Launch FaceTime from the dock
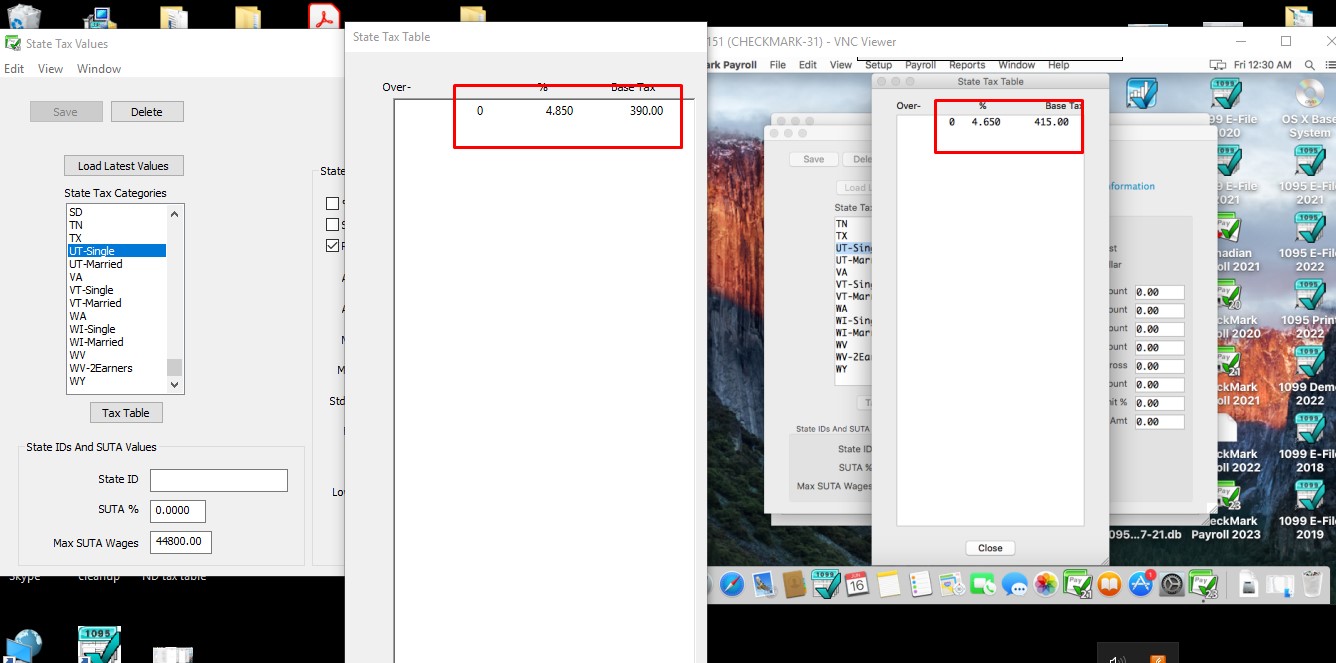 pyautogui.click(x=983, y=584)
